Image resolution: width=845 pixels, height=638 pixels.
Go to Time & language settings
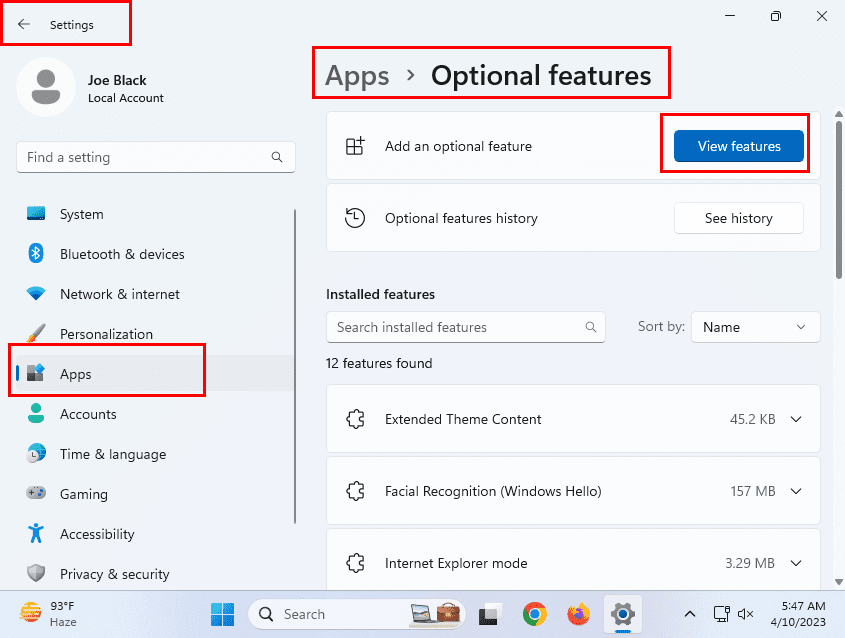tap(155, 454)
